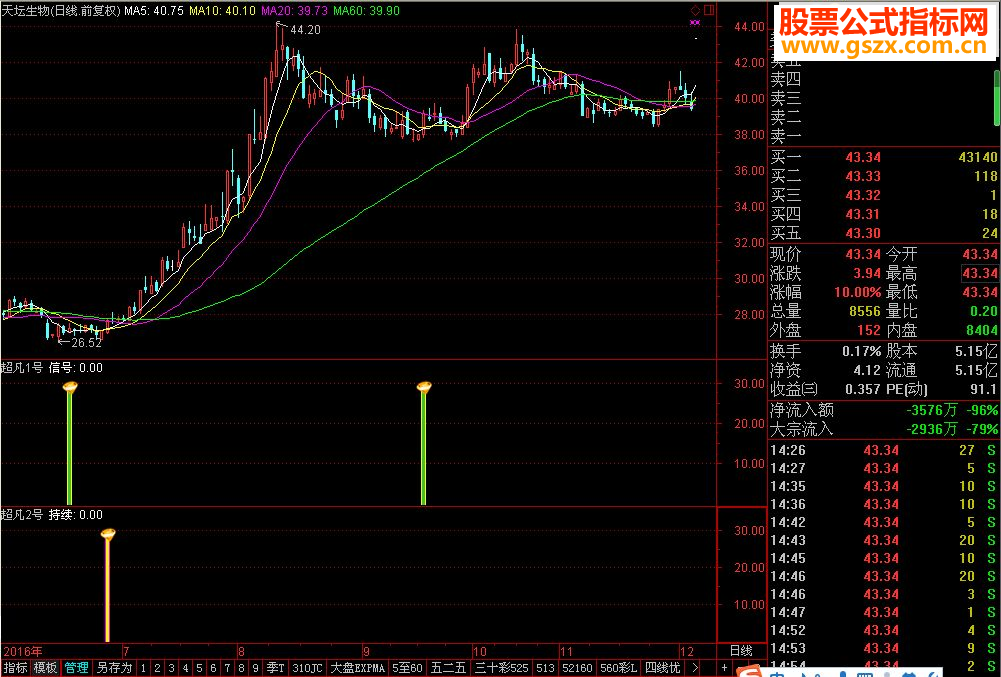Click the 2016年 date axis label
The image size is (1001, 677).
pos(22,652)
